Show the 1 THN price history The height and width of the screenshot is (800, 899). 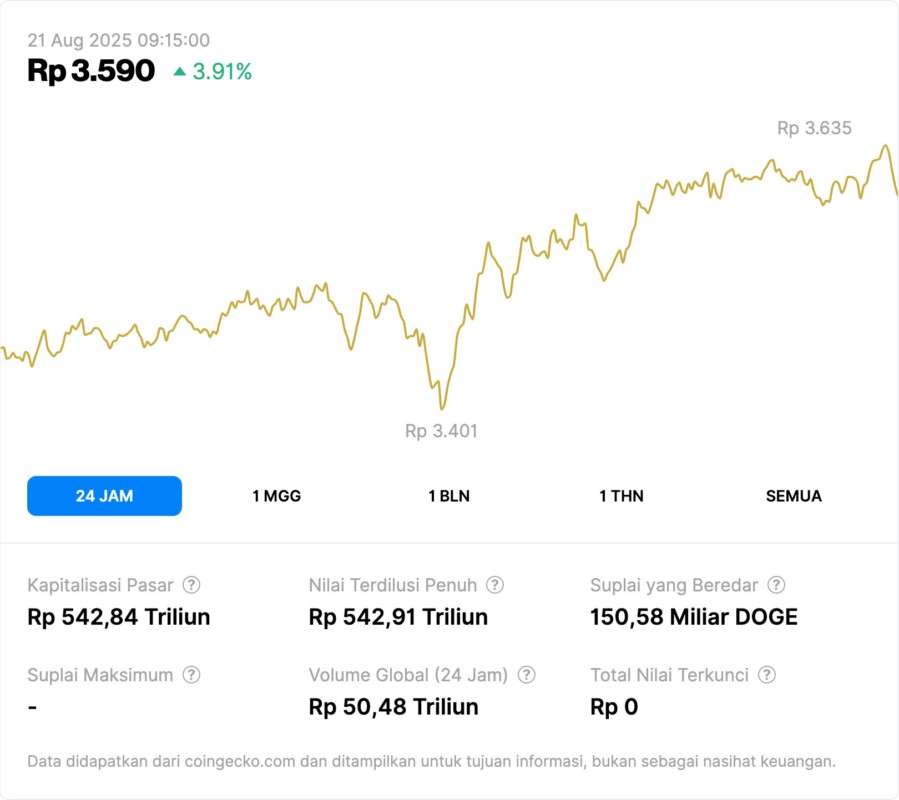click(x=621, y=496)
